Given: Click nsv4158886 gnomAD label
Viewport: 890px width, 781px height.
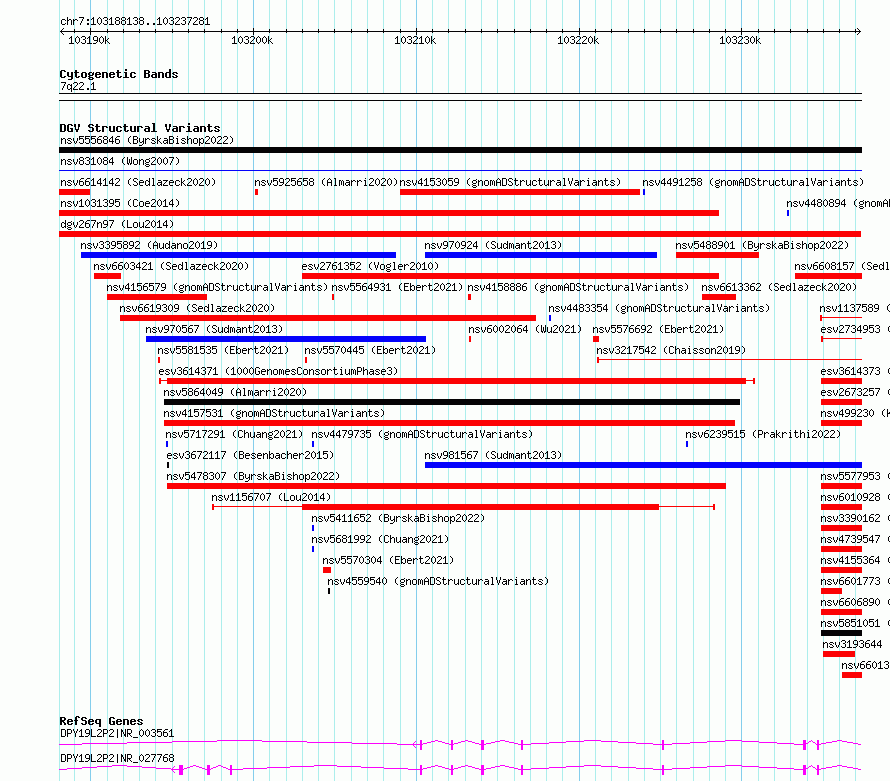Looking at the screenshot, I should (578, 287).
